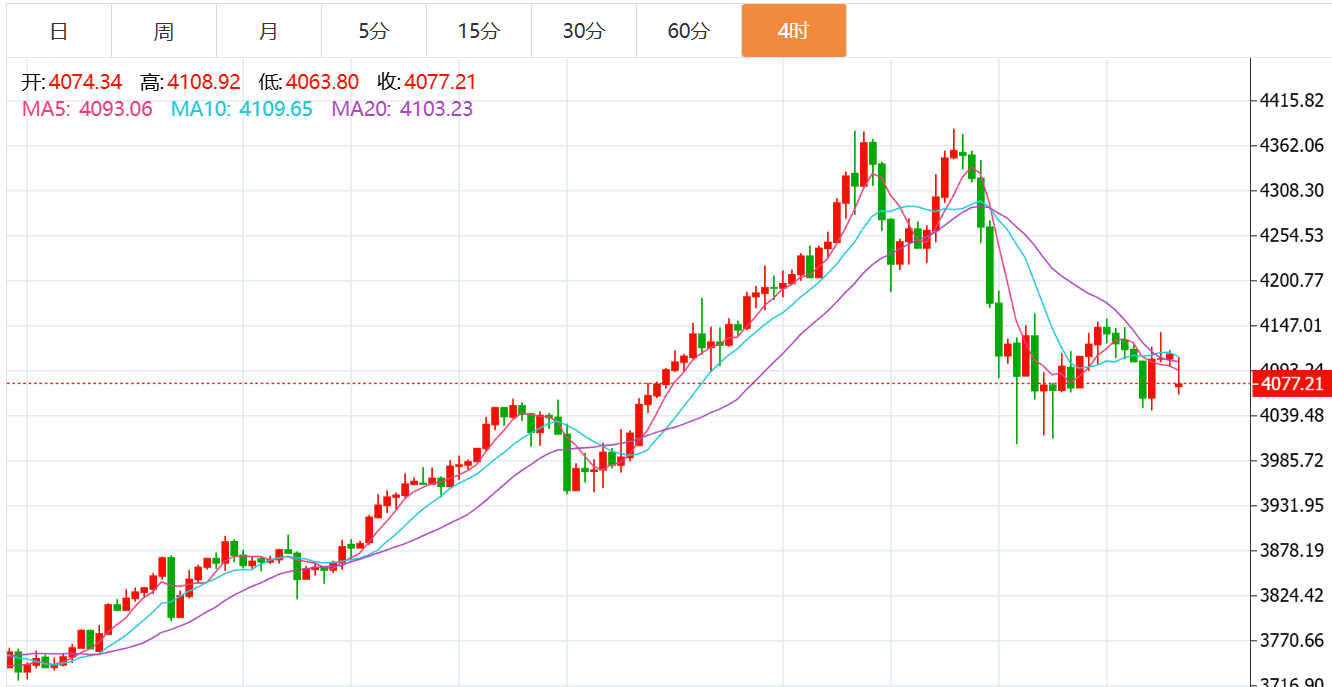Click the MA10 indicator label
The height and width of the screenshot is (687, 1332).
click(242, 109)
